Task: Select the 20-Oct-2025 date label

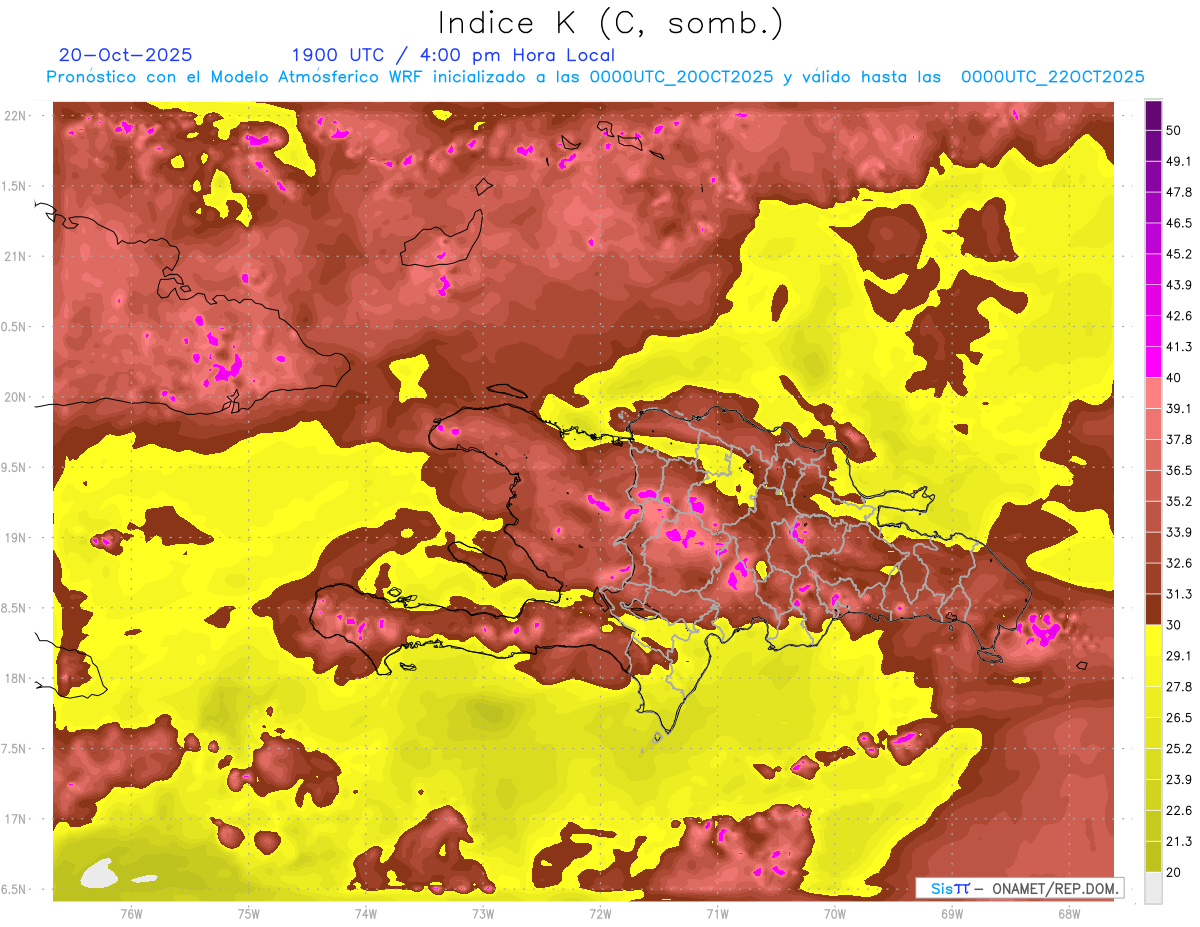Action: tap(125, 55)
